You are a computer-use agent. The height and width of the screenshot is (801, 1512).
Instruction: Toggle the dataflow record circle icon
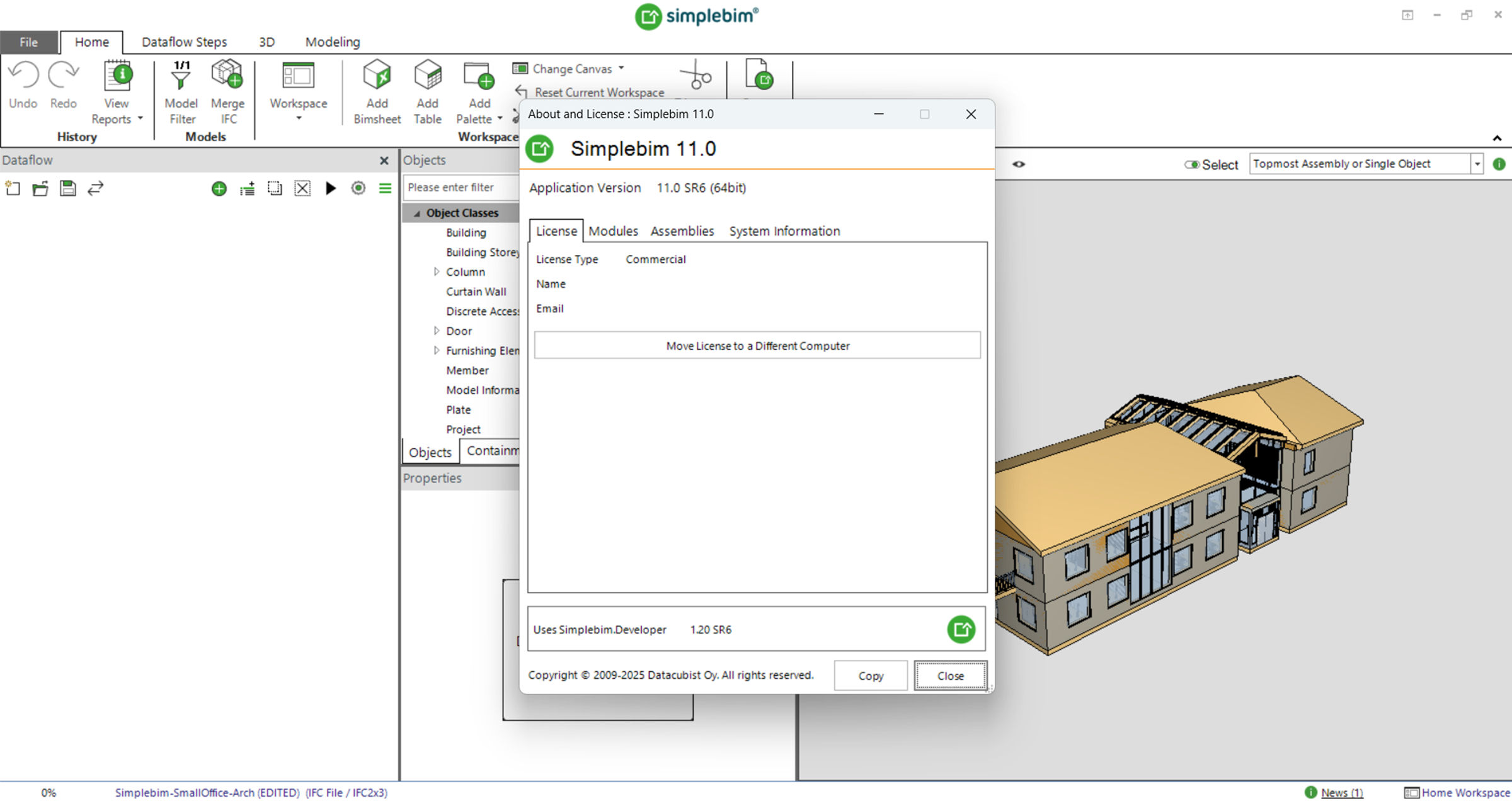point(358,188)
